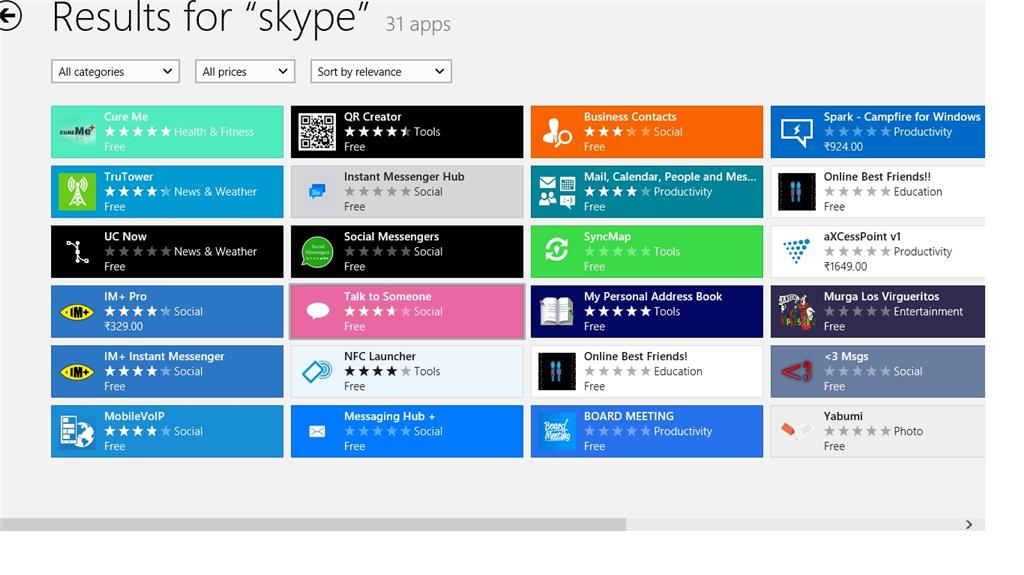Click the NFC Launcher icon
The width and height of the screenshot is (1024, 575).
click(317, 372)
